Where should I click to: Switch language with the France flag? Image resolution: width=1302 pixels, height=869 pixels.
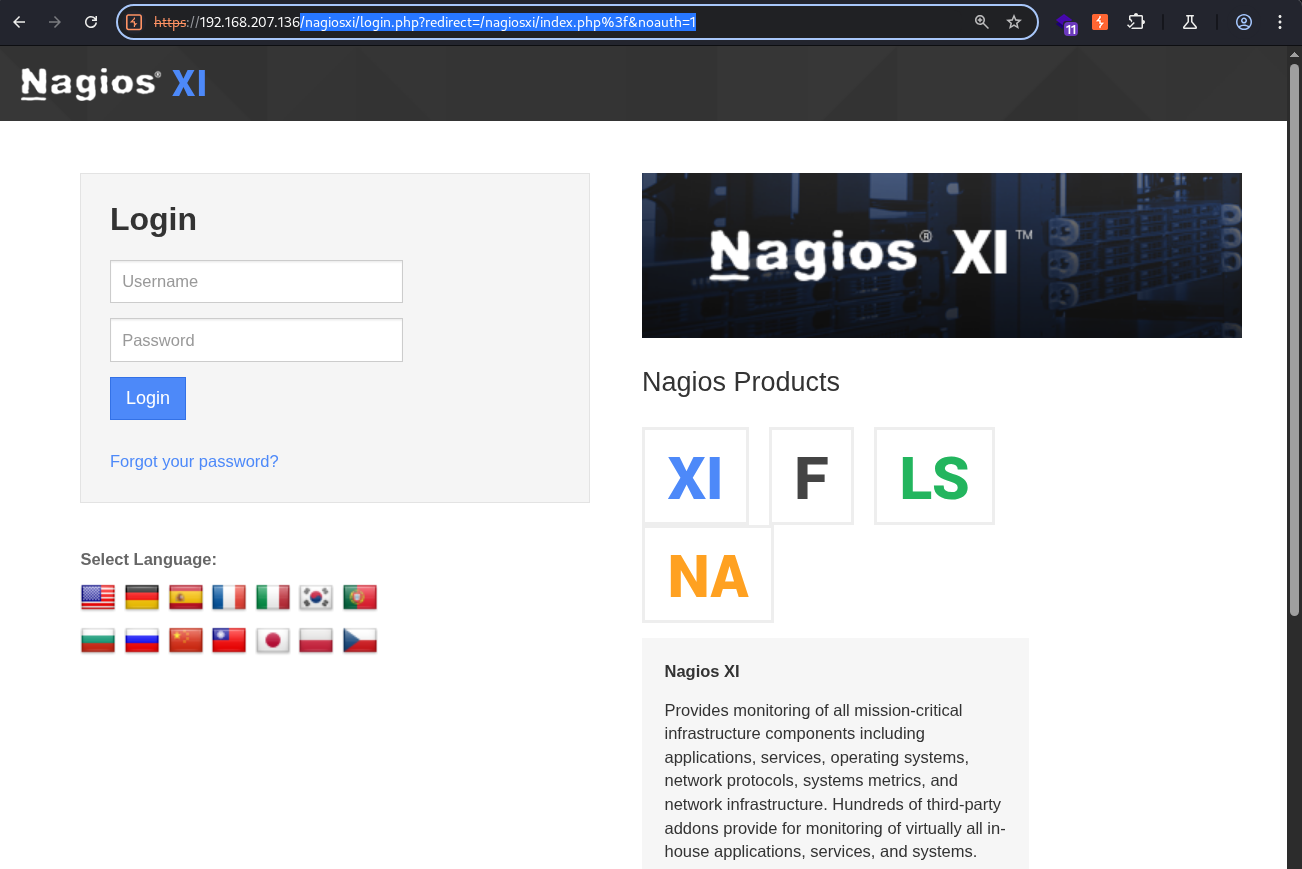point(229,597)
